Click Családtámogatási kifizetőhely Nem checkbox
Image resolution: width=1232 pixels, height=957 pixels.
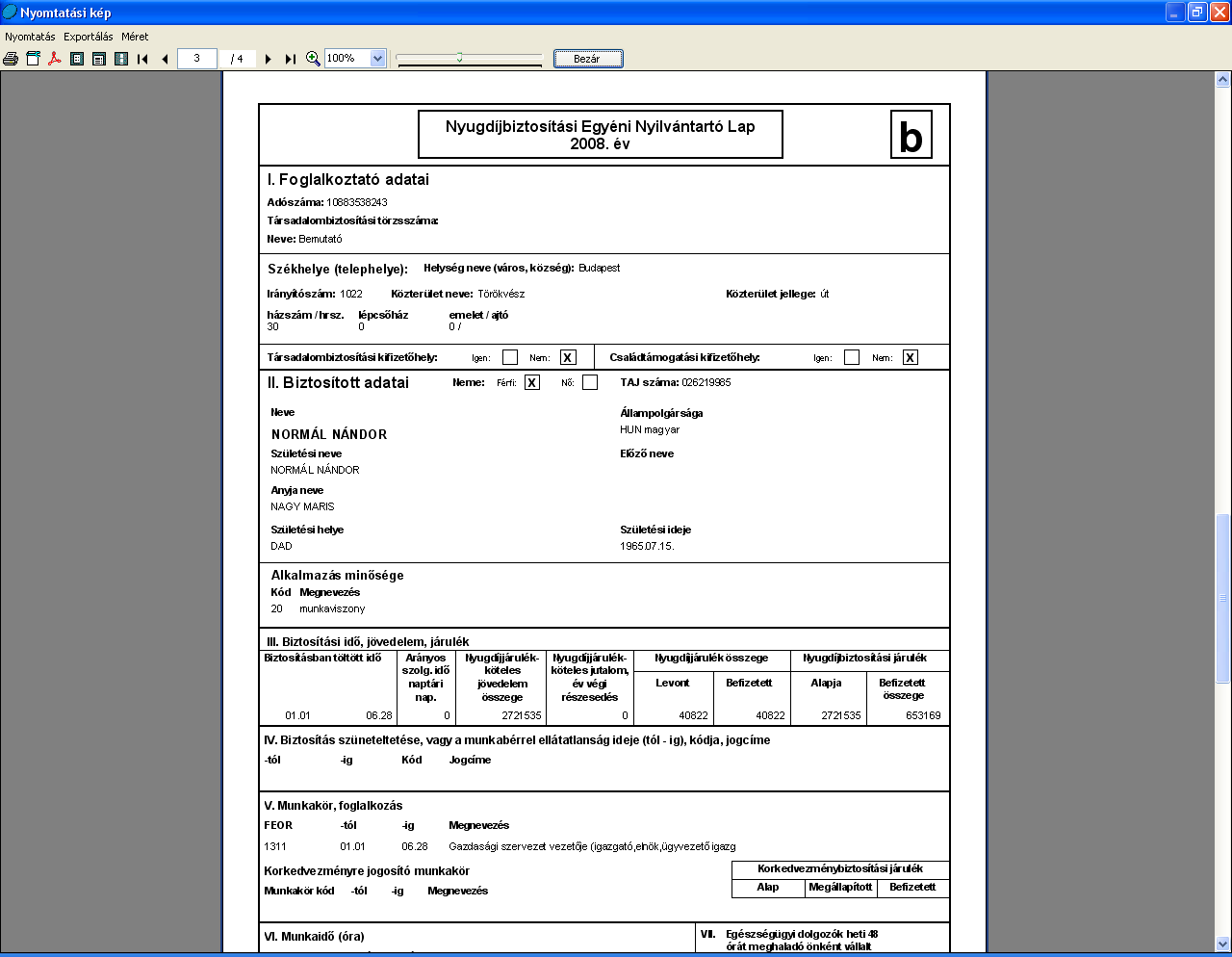pos(911,357)
